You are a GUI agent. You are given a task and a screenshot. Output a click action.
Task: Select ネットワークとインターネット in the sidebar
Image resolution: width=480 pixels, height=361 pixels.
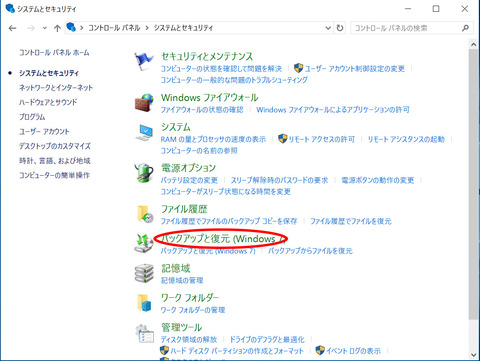click(x=56, y=88)
